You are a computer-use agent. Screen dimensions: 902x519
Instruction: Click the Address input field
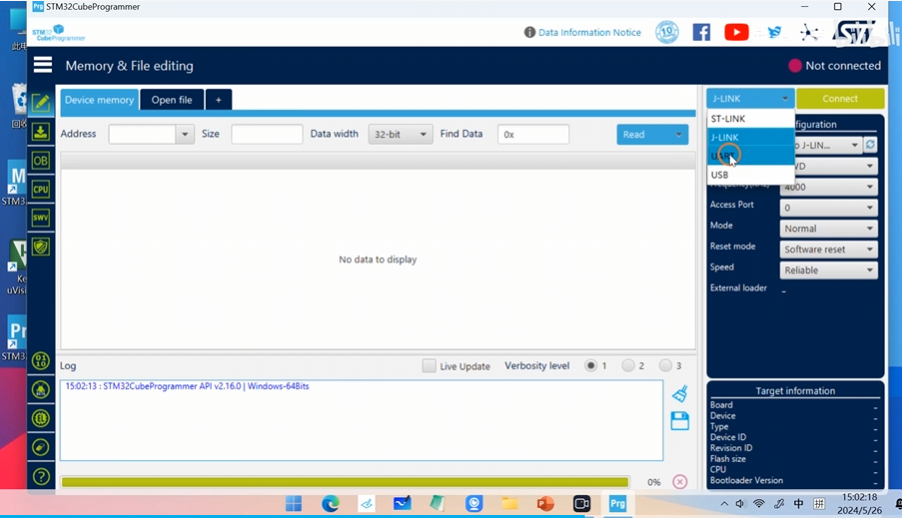pyautogui.click(x=142, y=134)
